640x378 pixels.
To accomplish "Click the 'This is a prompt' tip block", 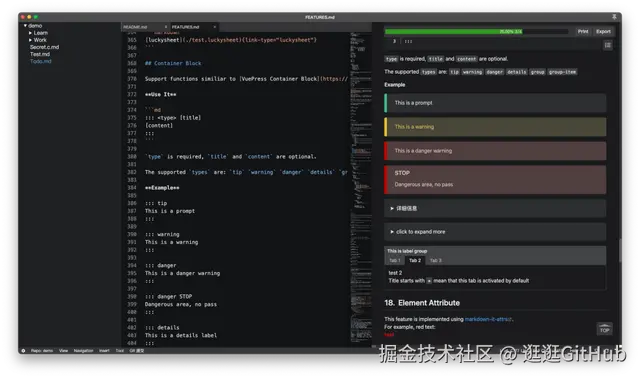I will [495, 103].
